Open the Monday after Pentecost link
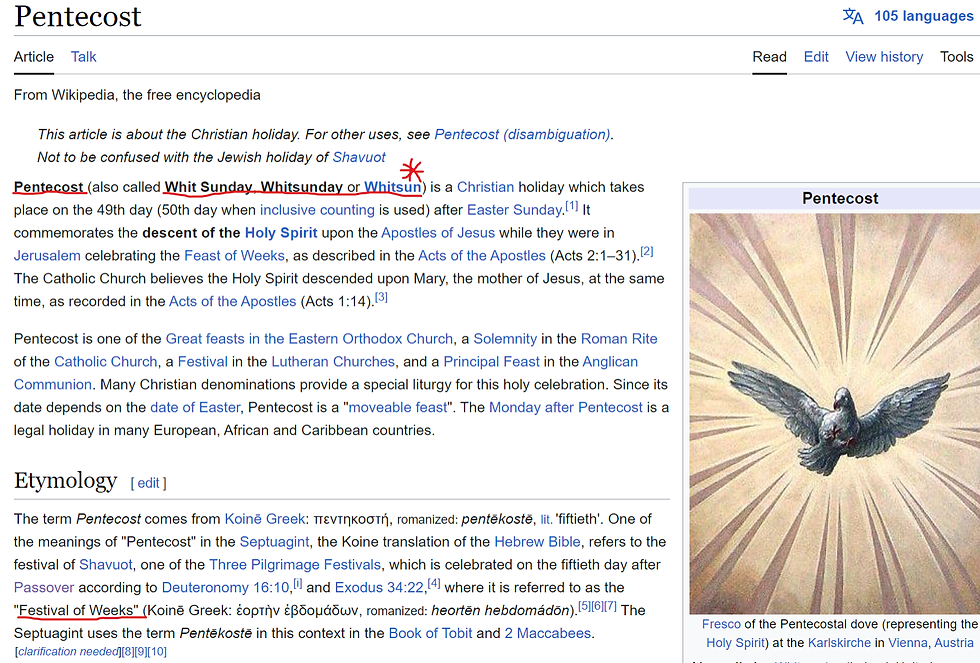This screenshot has width=980, height=663. (x=565, y=407)
